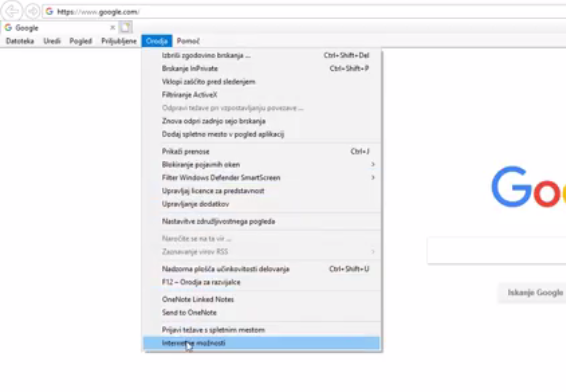Open the Pomoč menu
Screen dimensions: 566x392
click(188, 41)
